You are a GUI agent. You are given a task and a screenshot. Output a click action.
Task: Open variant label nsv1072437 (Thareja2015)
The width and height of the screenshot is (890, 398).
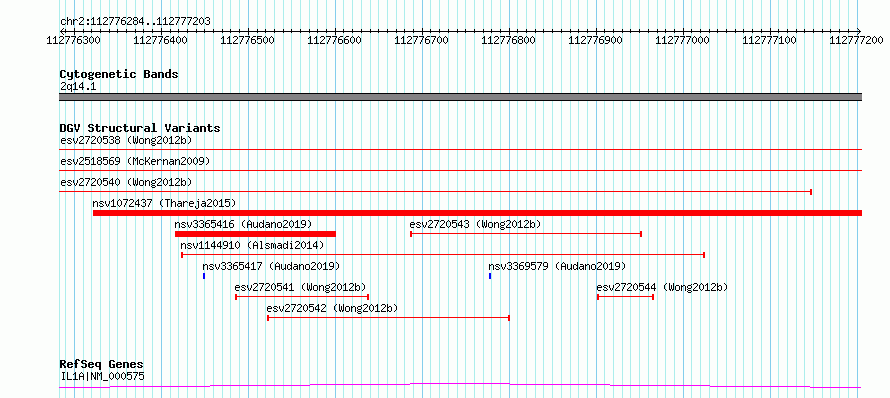pyautogui.click(x=163, y=203)
